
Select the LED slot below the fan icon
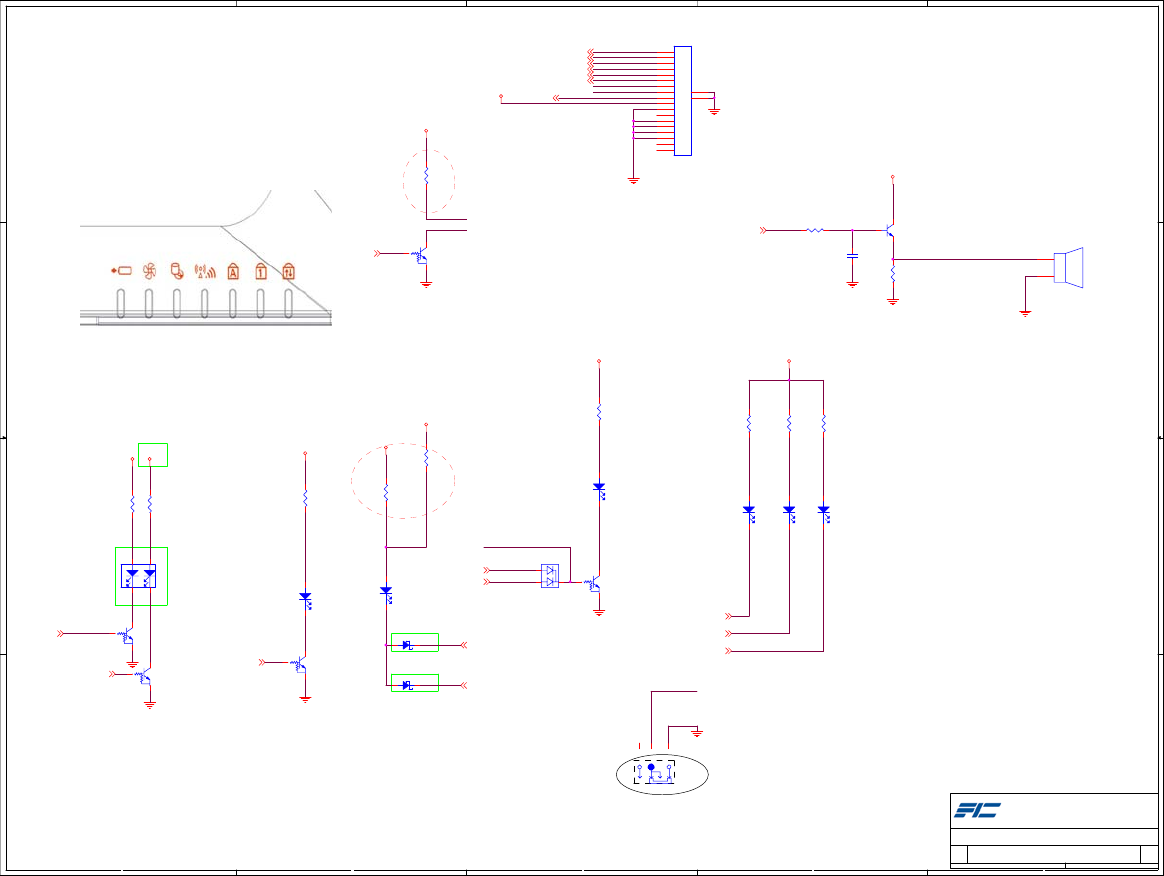coord(149,304)
